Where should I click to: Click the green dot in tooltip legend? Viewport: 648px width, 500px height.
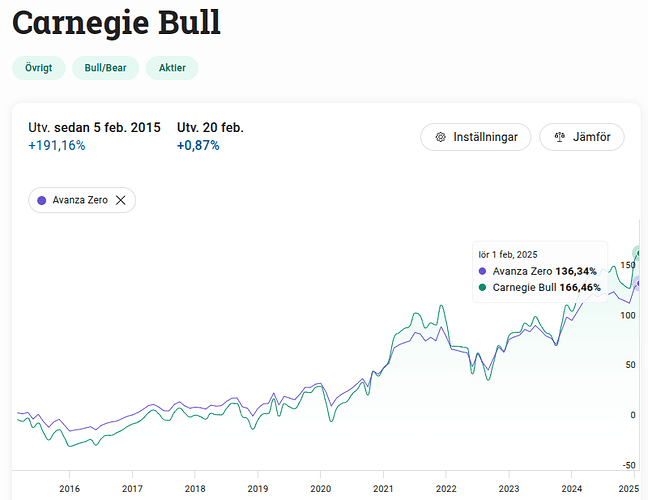(x=482, y=287)
